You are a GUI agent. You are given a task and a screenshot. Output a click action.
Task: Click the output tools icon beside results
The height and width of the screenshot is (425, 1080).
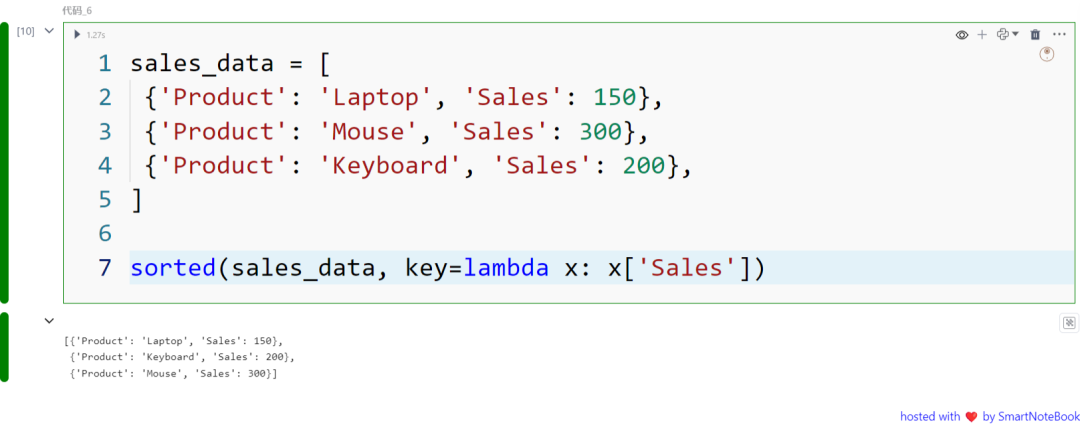coord(1069,323)
